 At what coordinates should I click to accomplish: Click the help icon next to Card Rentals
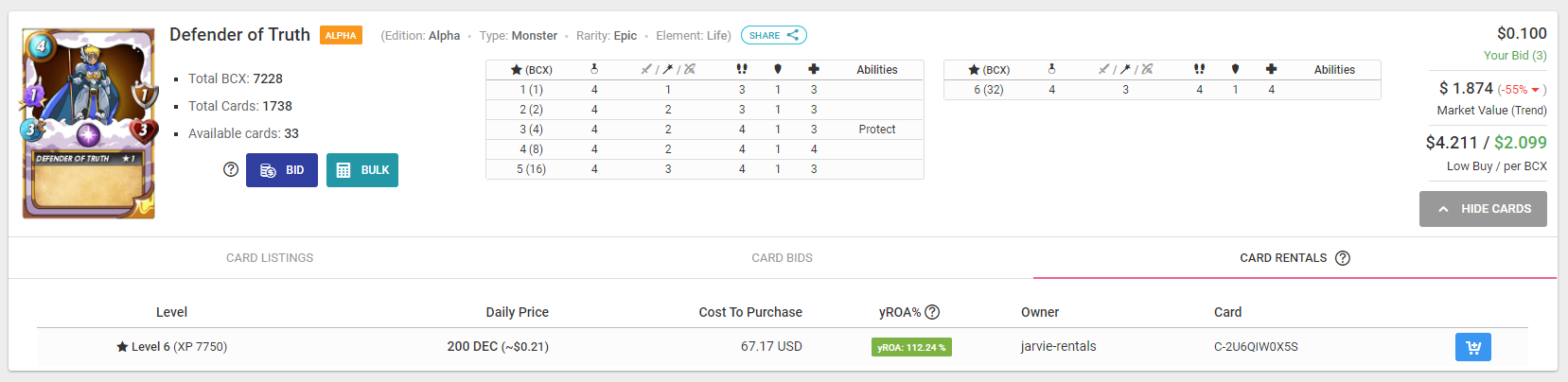[1342, 258]
